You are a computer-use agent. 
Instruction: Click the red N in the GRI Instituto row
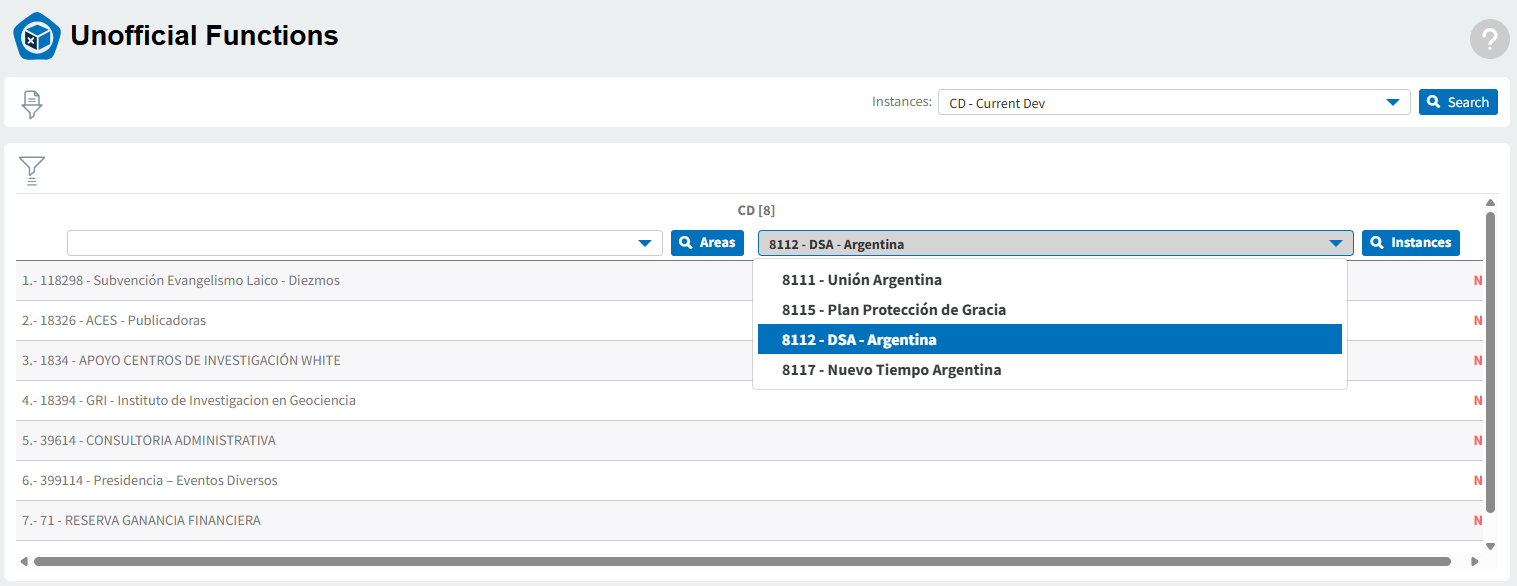pos(1478,401)
